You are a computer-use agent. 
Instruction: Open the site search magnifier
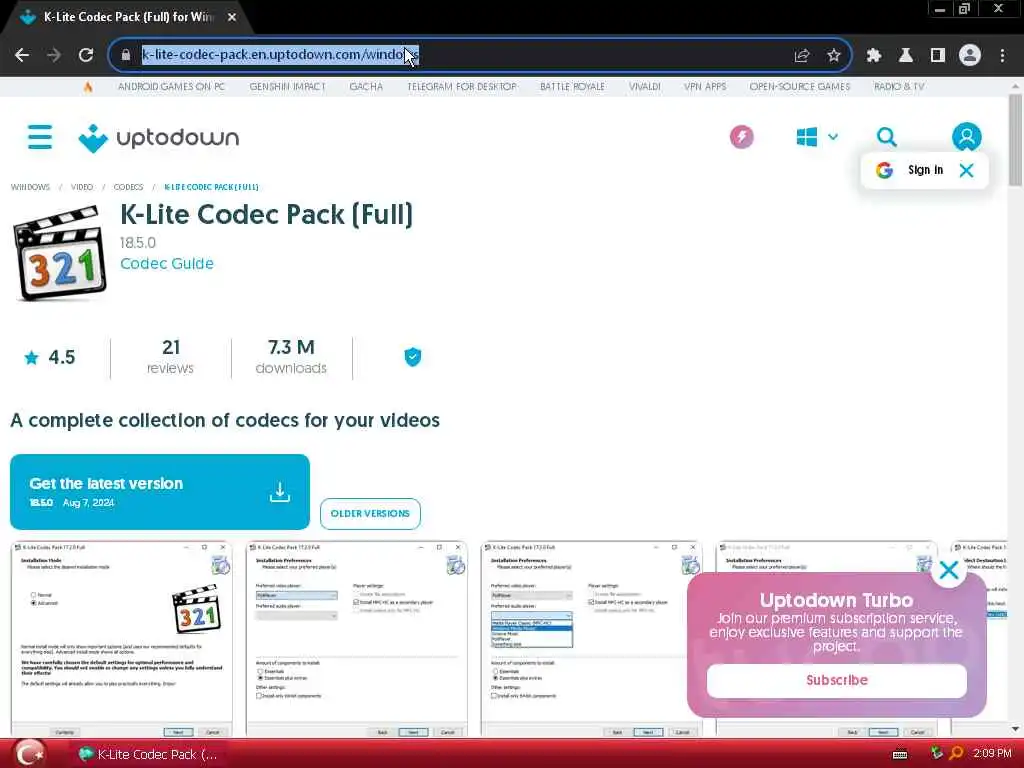886,137
